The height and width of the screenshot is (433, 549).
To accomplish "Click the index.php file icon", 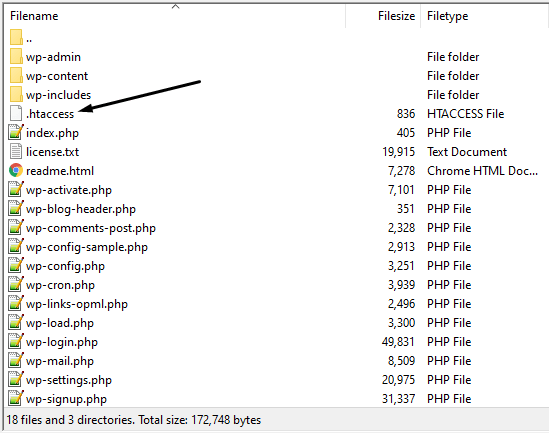I will coord(16,132).
